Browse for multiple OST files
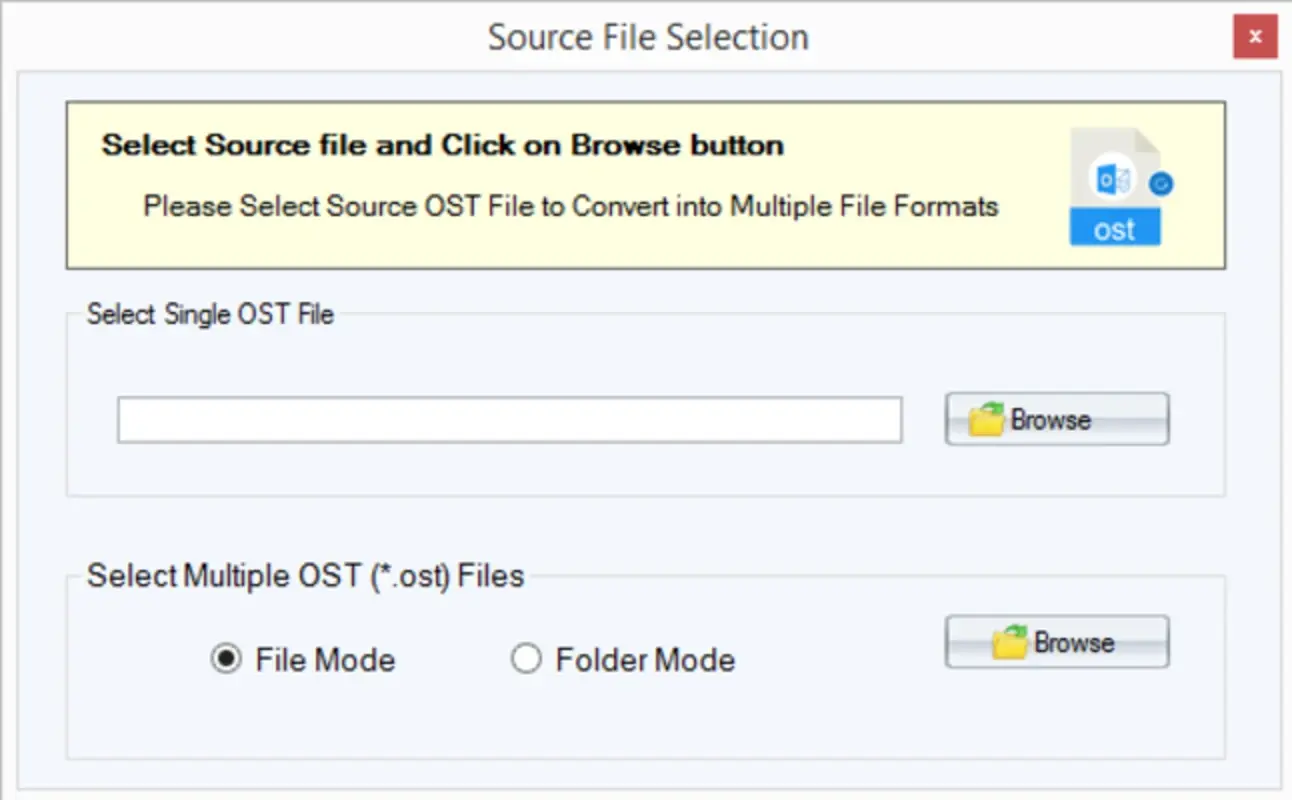 point(1056,642)
